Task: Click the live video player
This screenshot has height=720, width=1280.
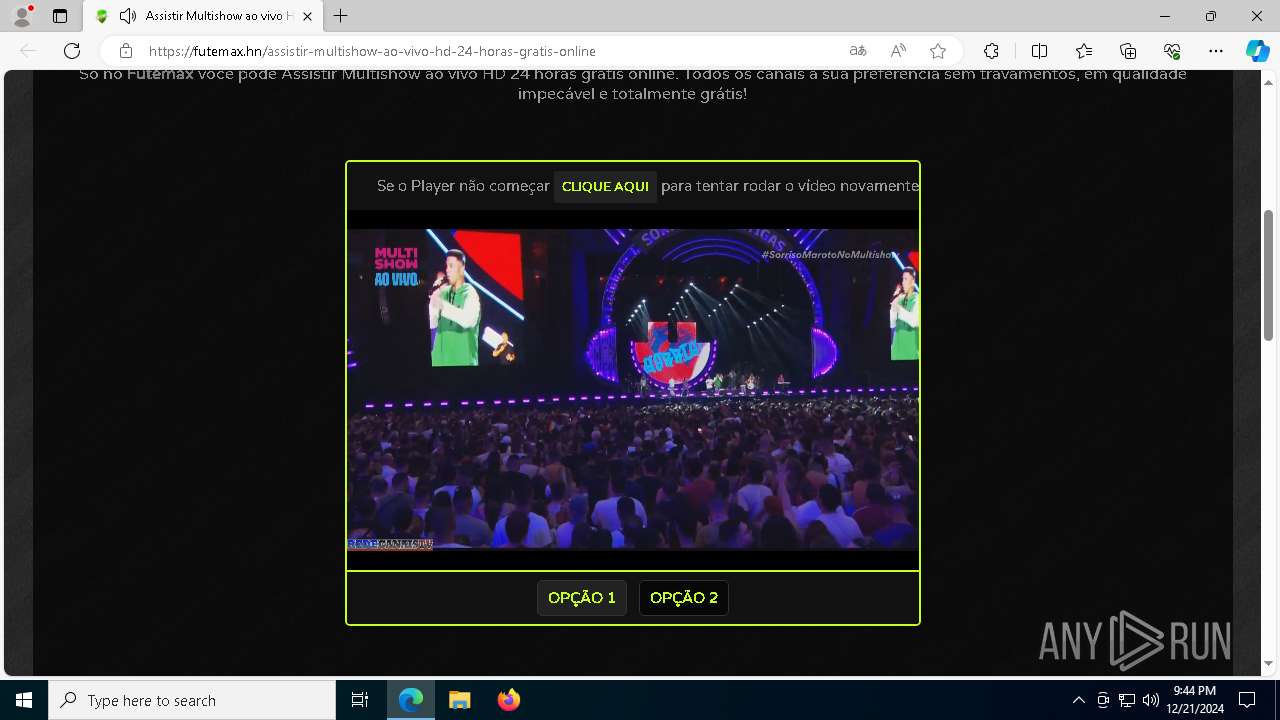Action: (x=632, y=389)
